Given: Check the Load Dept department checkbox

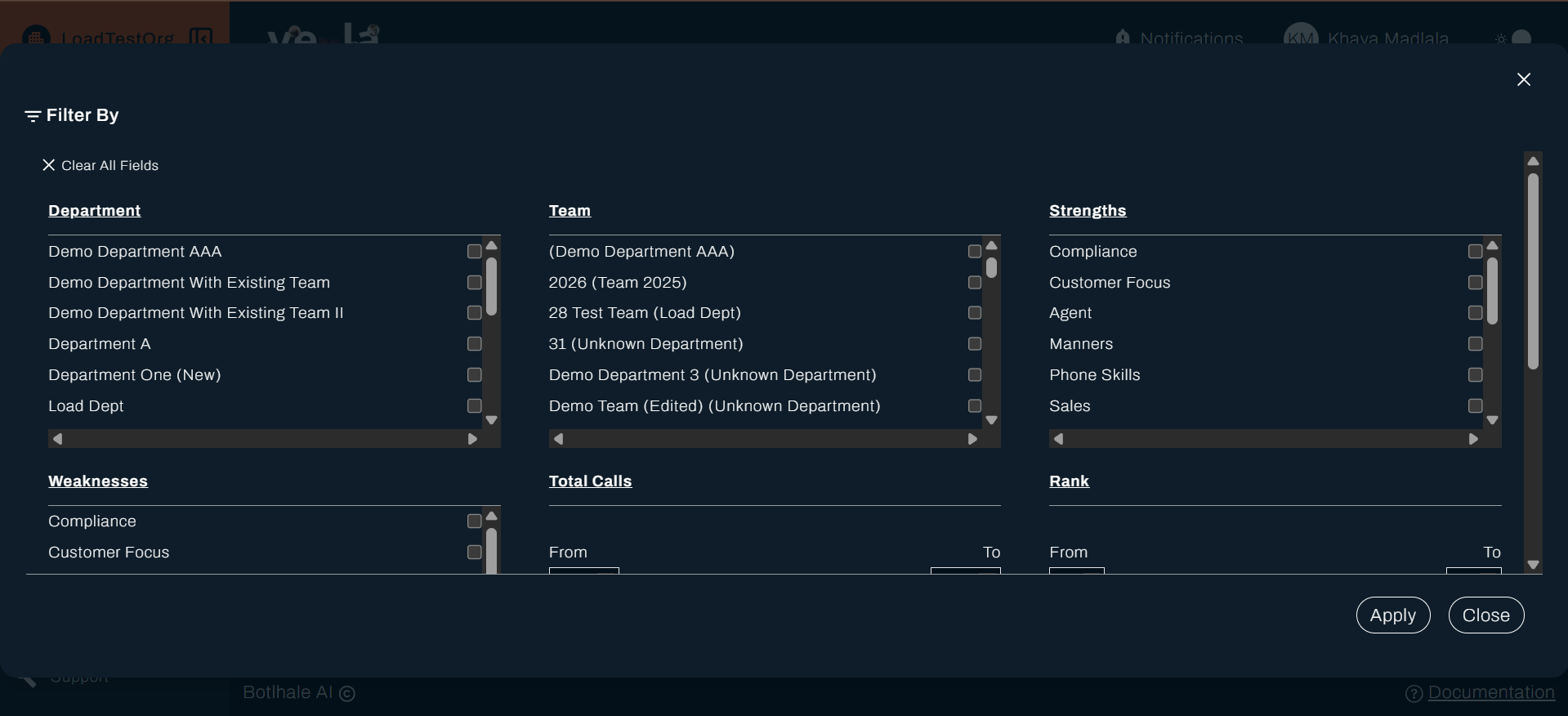Looking at the screenshot, I should [474, 406].
